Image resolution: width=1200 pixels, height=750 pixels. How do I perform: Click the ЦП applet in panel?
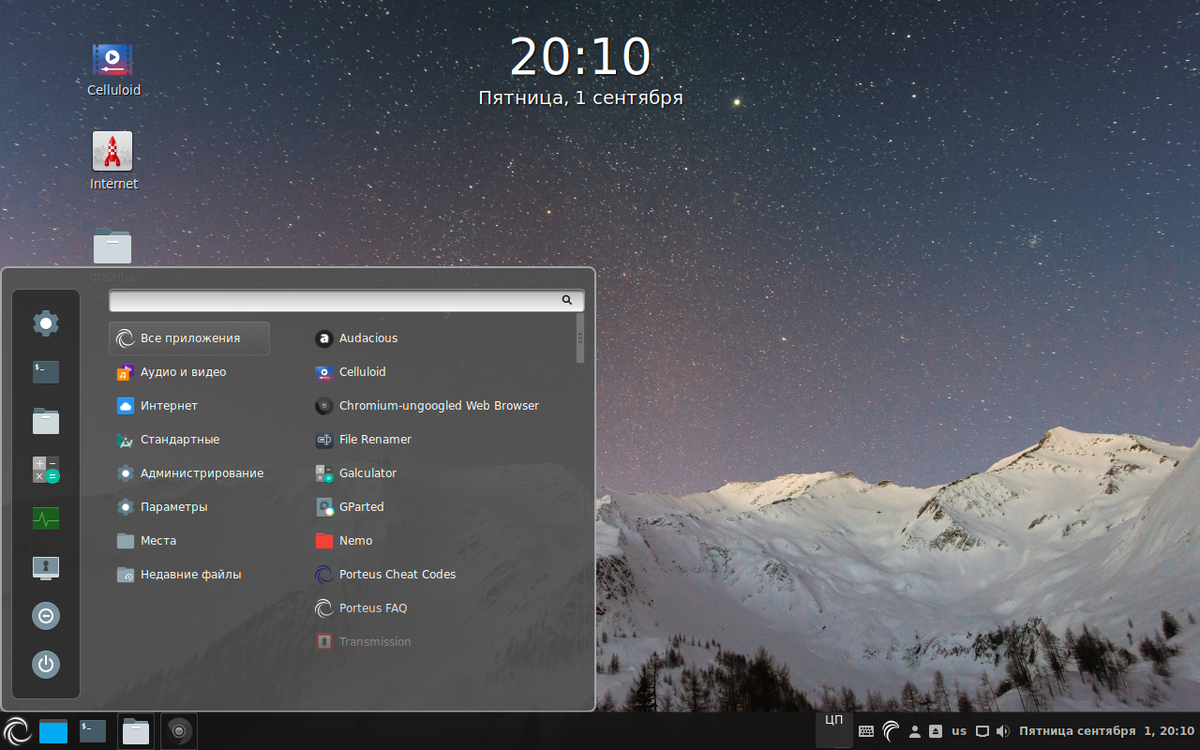pyautogui.click(x=833, y=730)
